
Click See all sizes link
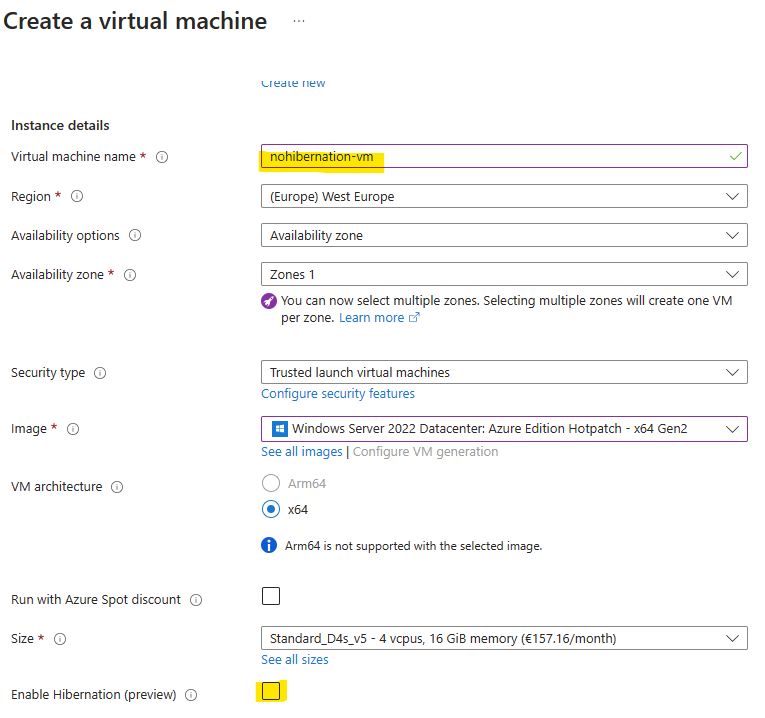[295, 660]
